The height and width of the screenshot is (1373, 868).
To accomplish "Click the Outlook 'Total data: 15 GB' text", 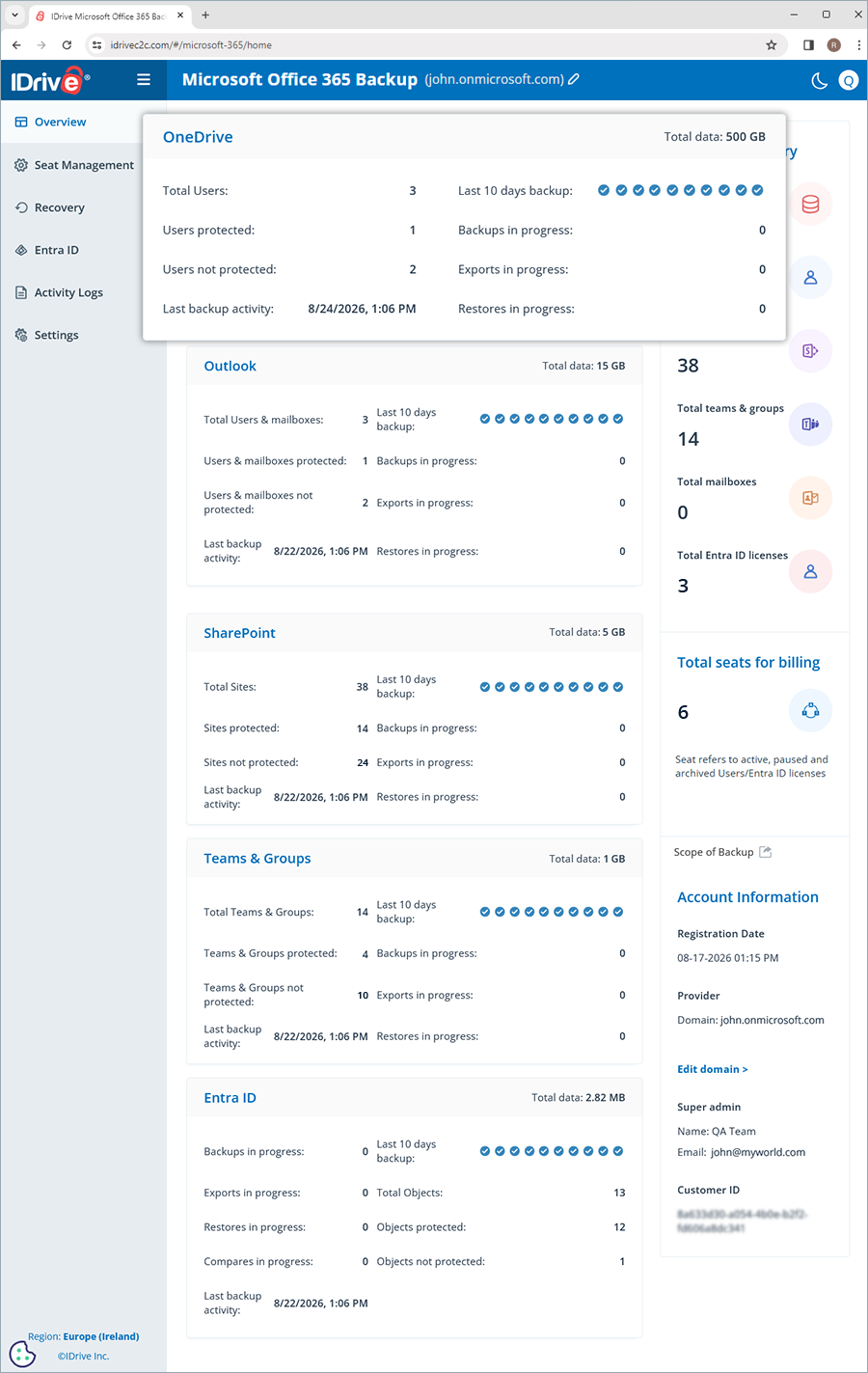I will pyautogui.click(x=583, y=366).
